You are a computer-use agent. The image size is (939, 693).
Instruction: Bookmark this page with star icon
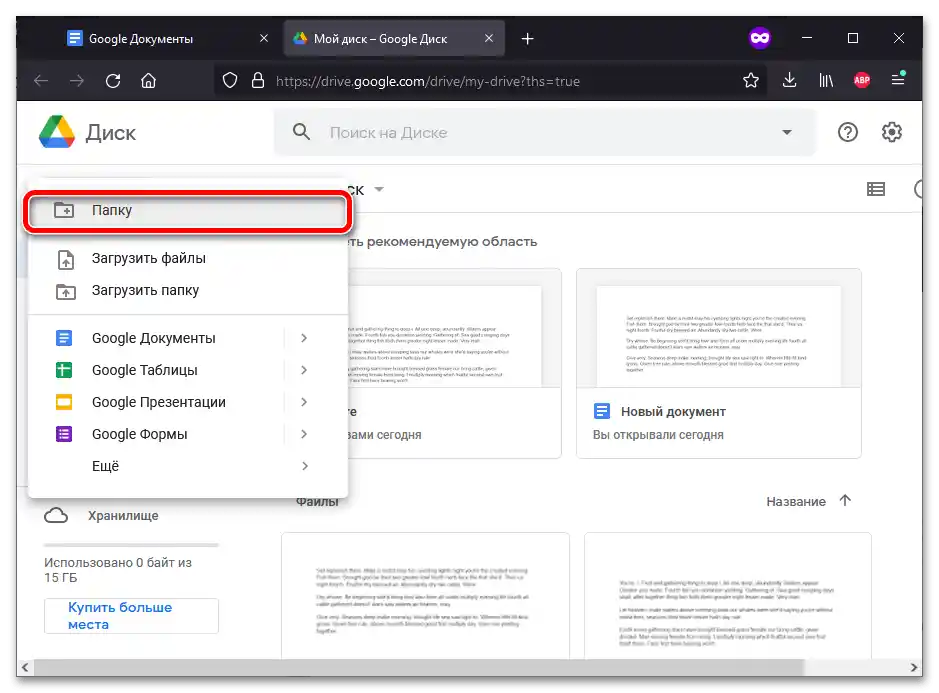pyautogui.click(x=751, y=80)
